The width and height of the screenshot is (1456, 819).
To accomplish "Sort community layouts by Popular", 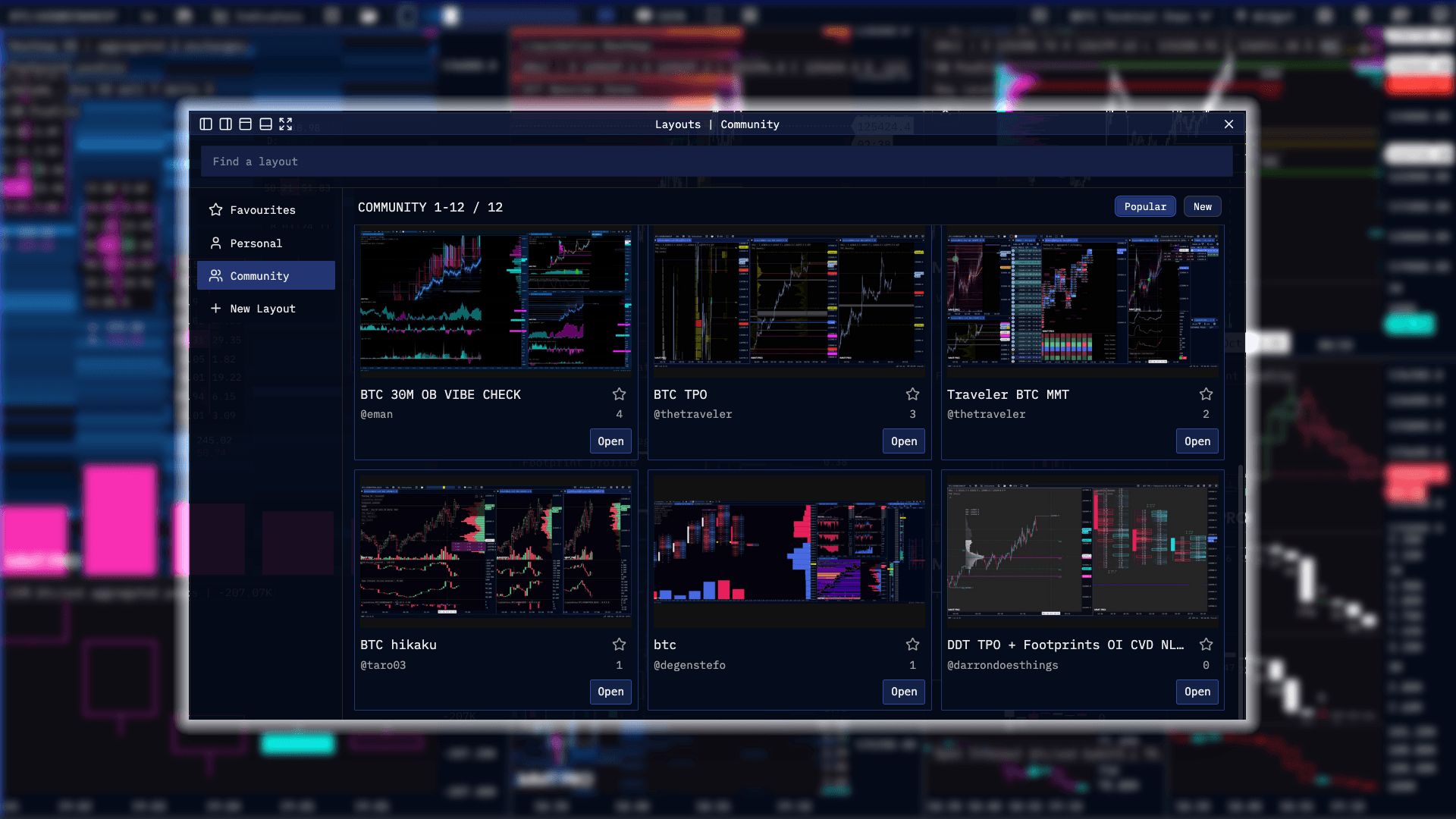I will (1145, 207).
